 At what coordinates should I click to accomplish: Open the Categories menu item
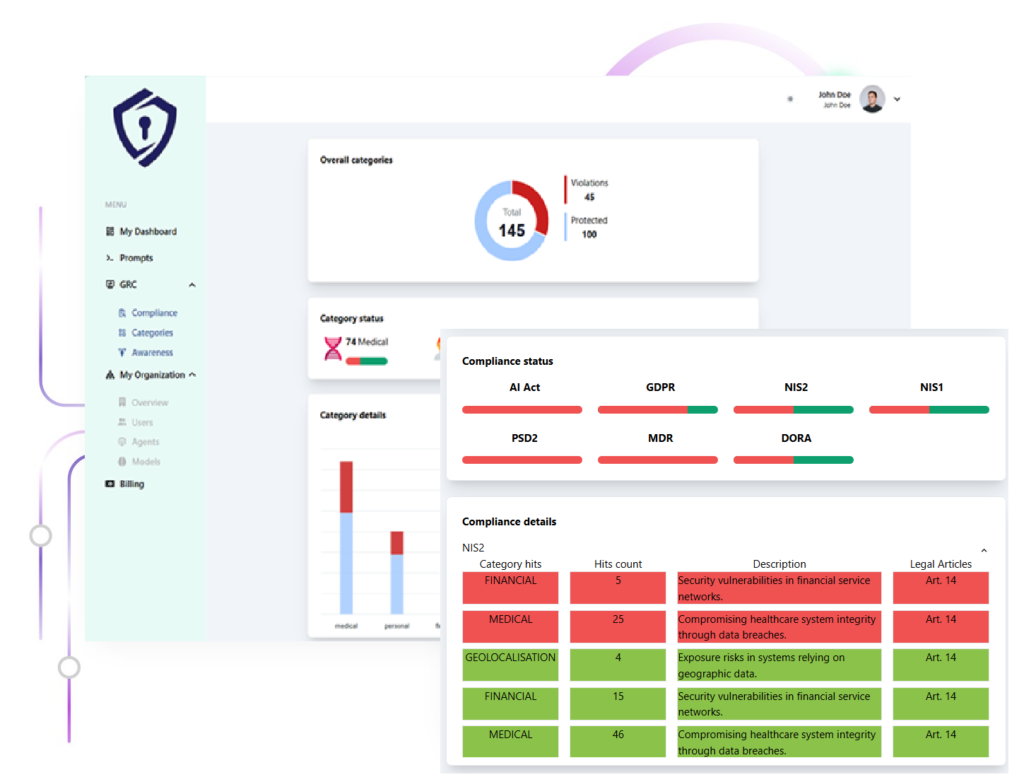pyautogui.click(x=152, y=333)
